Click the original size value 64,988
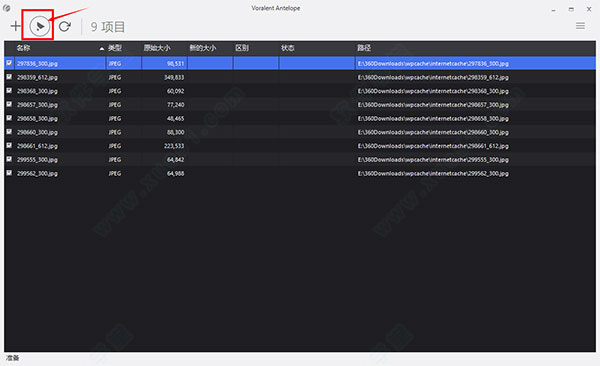The image size is (600, 366). coord(175,173)
